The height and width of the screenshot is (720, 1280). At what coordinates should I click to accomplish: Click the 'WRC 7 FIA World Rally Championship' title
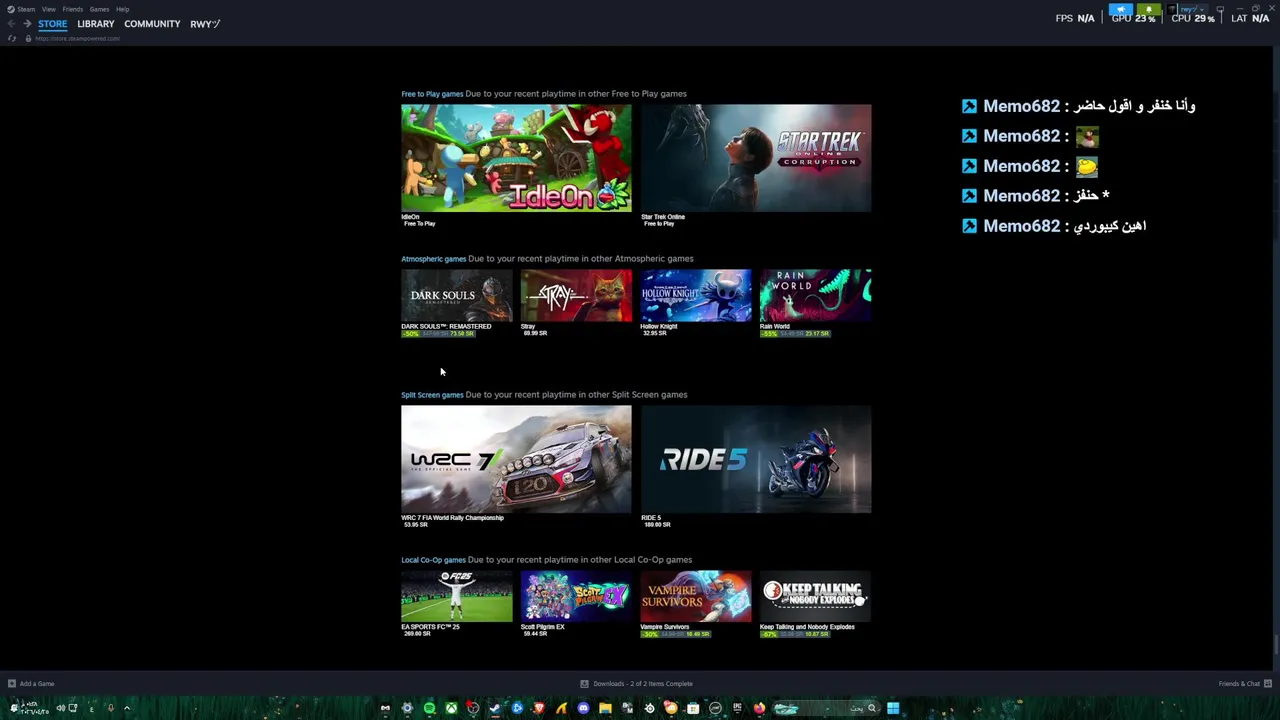tap(452, 518)
